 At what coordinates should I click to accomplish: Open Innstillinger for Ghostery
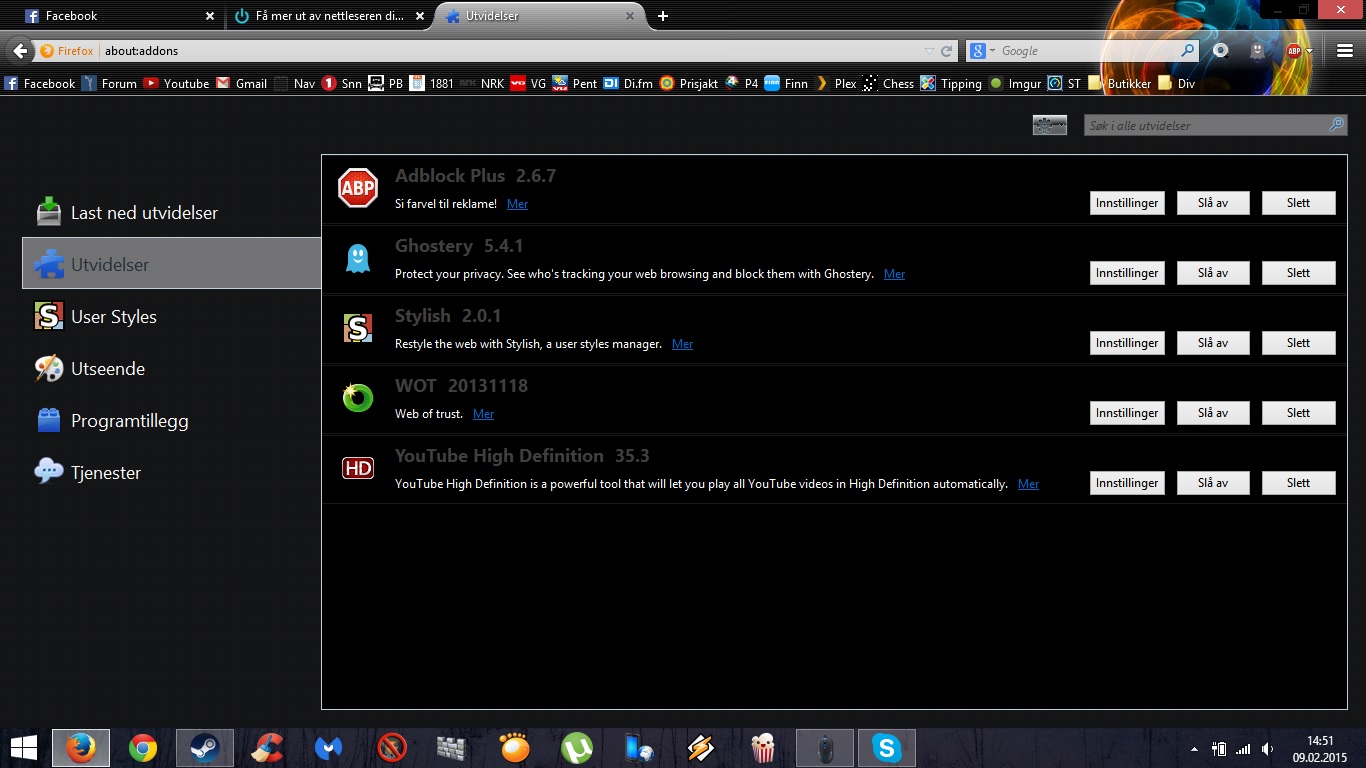pos(1127,273)
